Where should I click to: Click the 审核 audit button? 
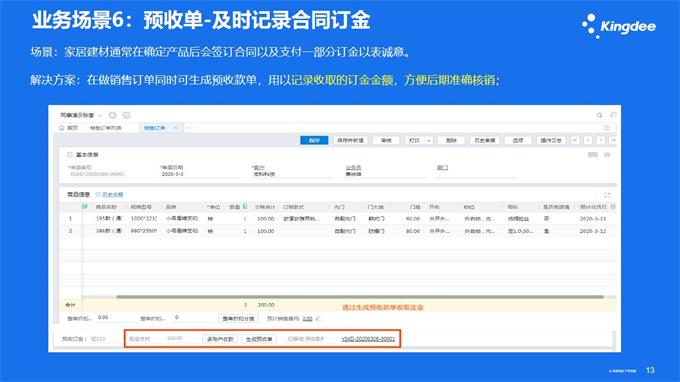(x=386, y=140)
